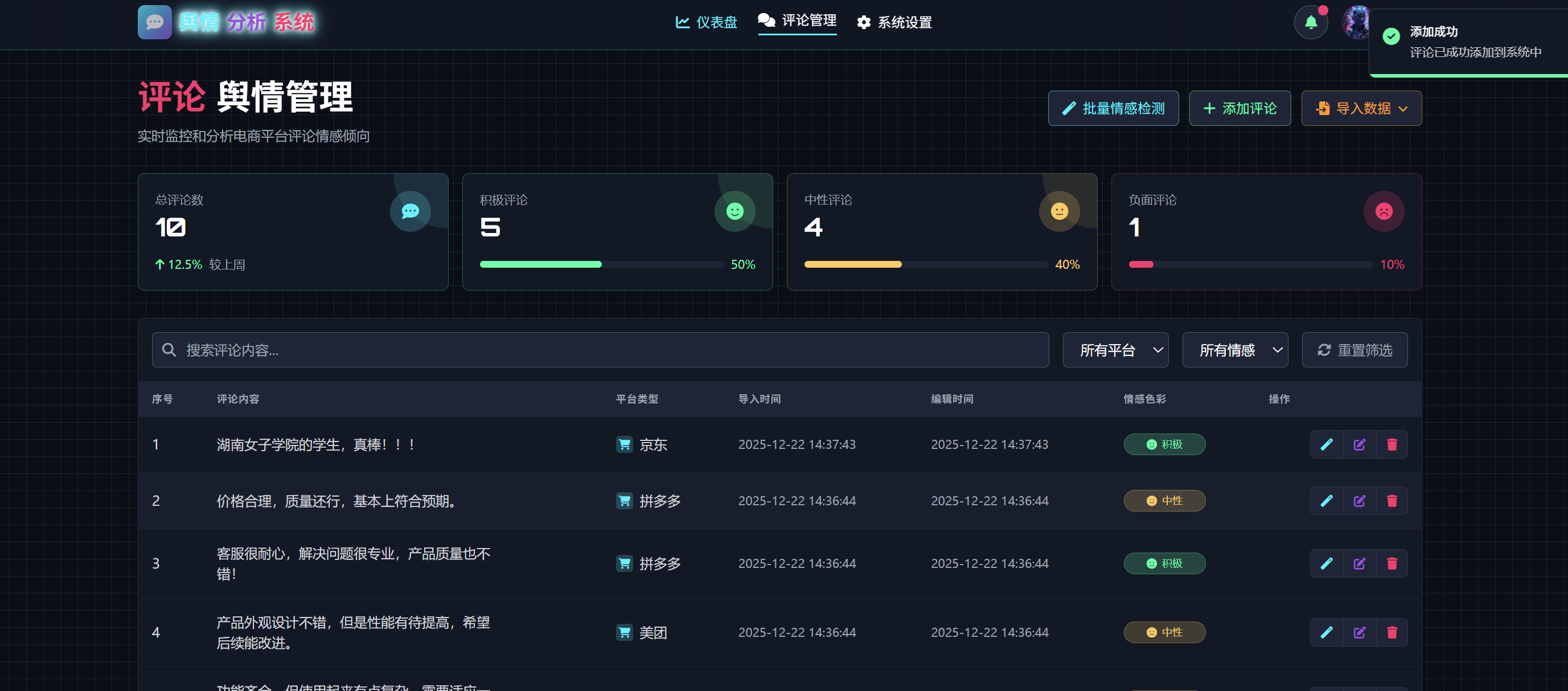
Task: Click the 添加评论 button
Action: (x=1239, y=108)
